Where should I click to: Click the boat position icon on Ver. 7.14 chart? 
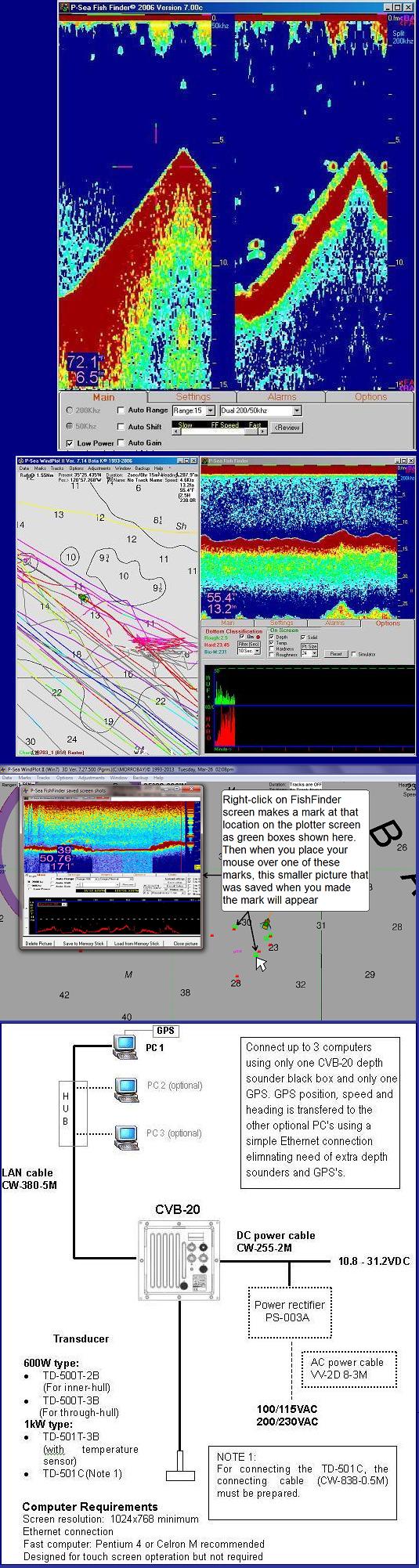click(x=82, y=598)
